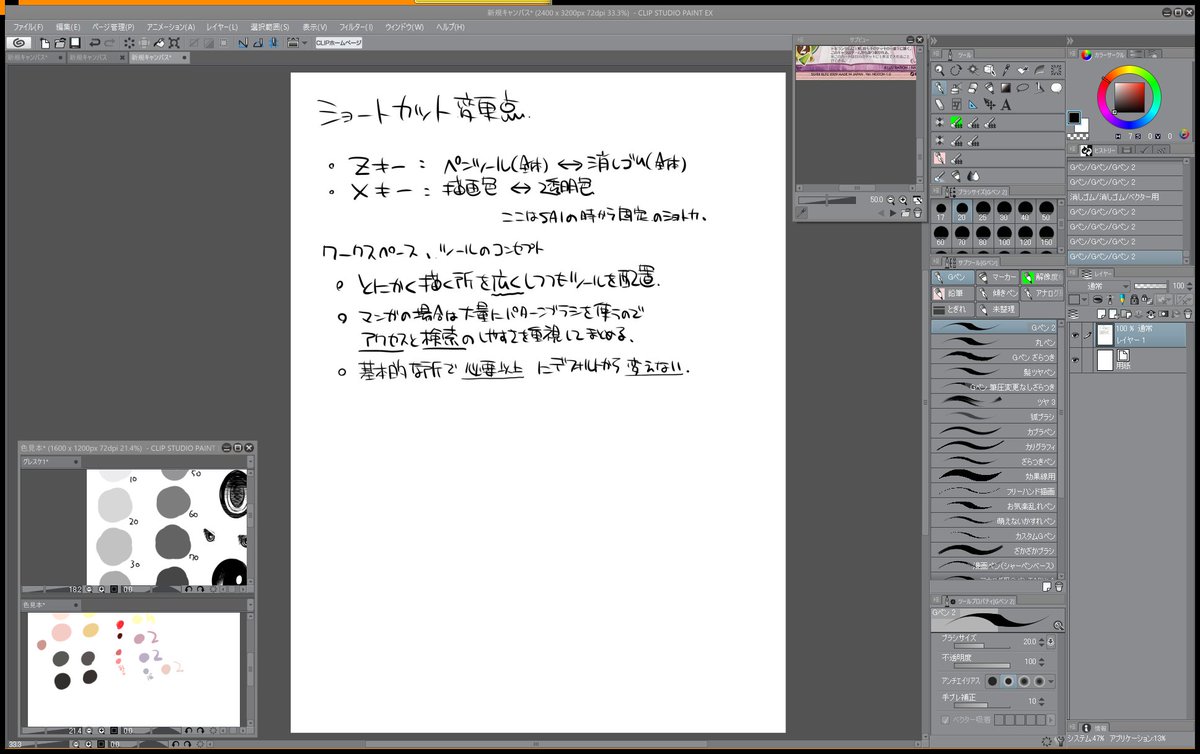
Task: Select the second anti-aliasing level option
Action: pyautogui.click(x=1008, y=681)
